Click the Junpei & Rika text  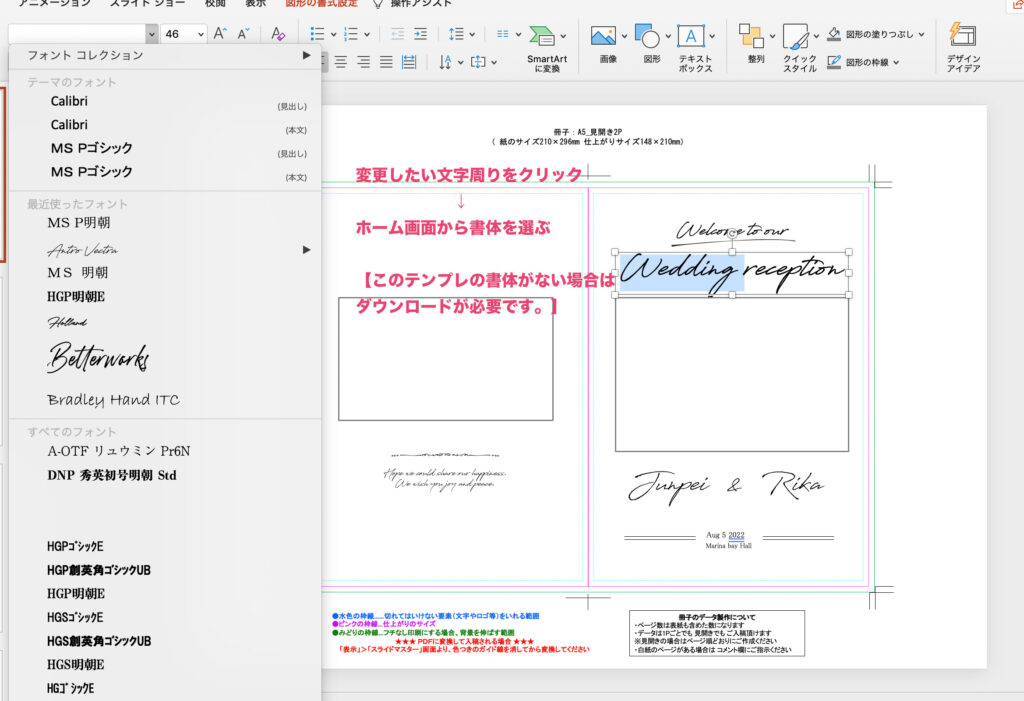coord(726,486)
